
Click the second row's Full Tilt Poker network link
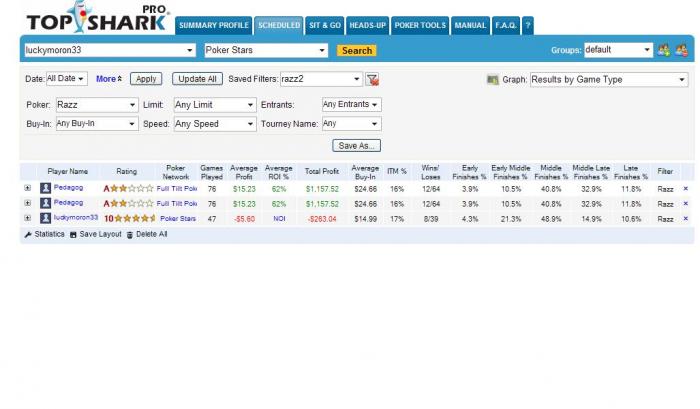(x=177, y=204)
